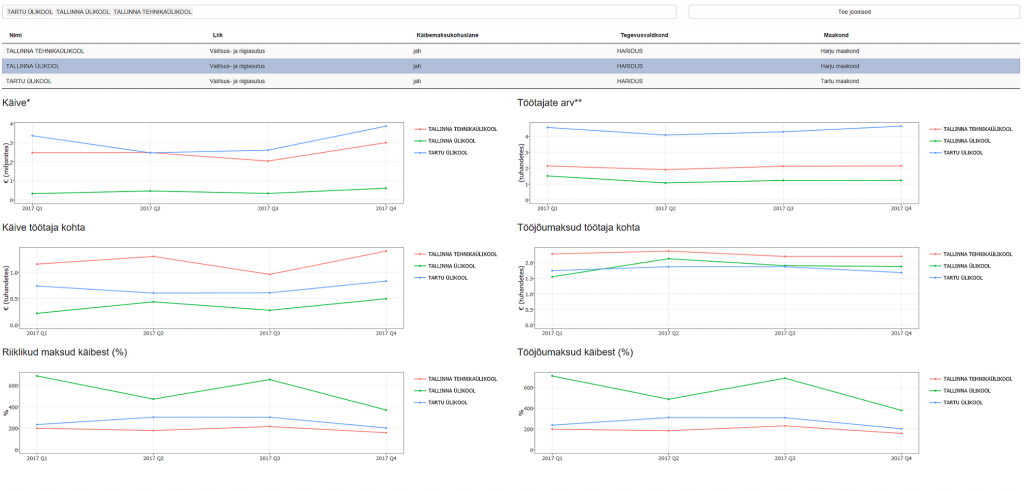The height and width of the screenshot is (492, 1024).
Task: Click Tallinna Ülikool 2017 Q1 point in Riiklikud maksud chart
Action: click(37, 376)
